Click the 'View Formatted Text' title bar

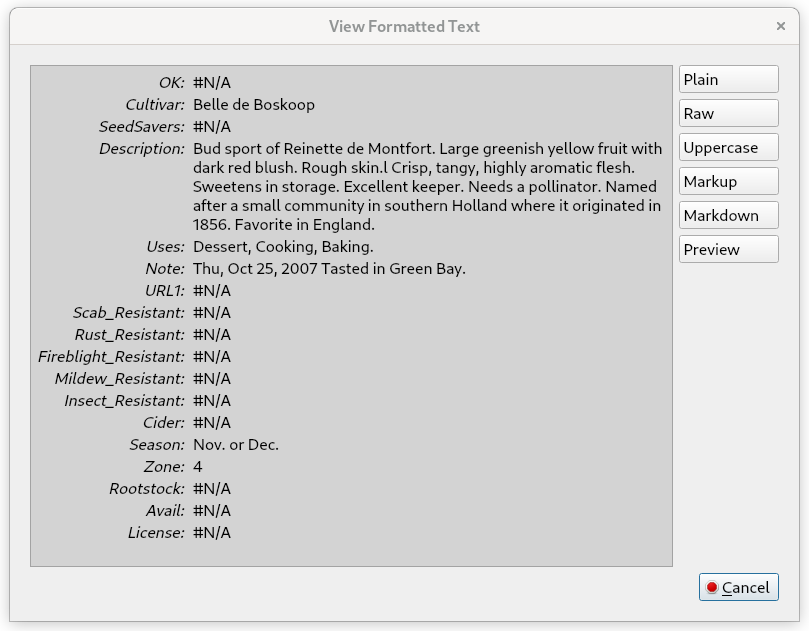point(404,26)
